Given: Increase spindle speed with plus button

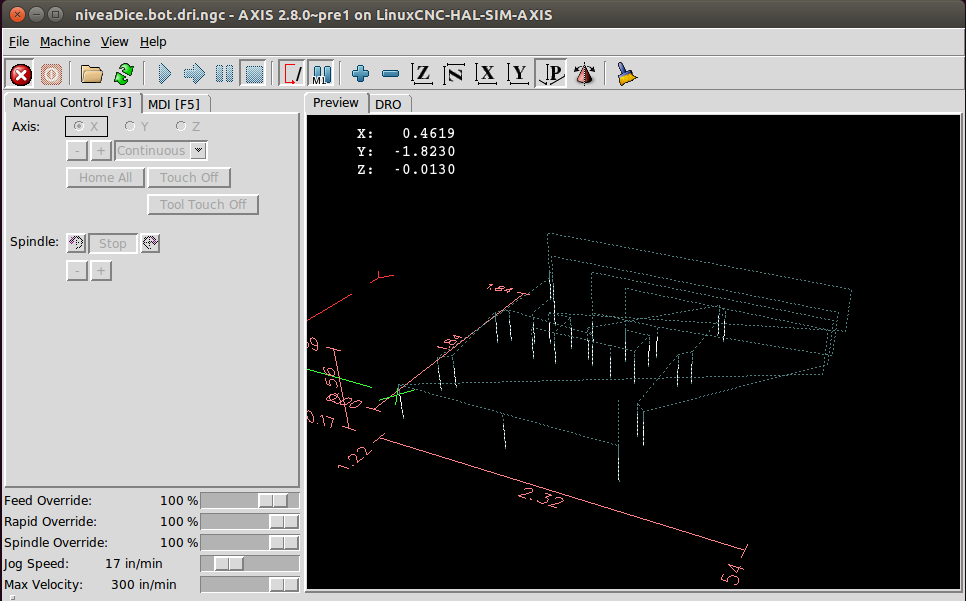Looking at the screenshot, I should point(101,271).
